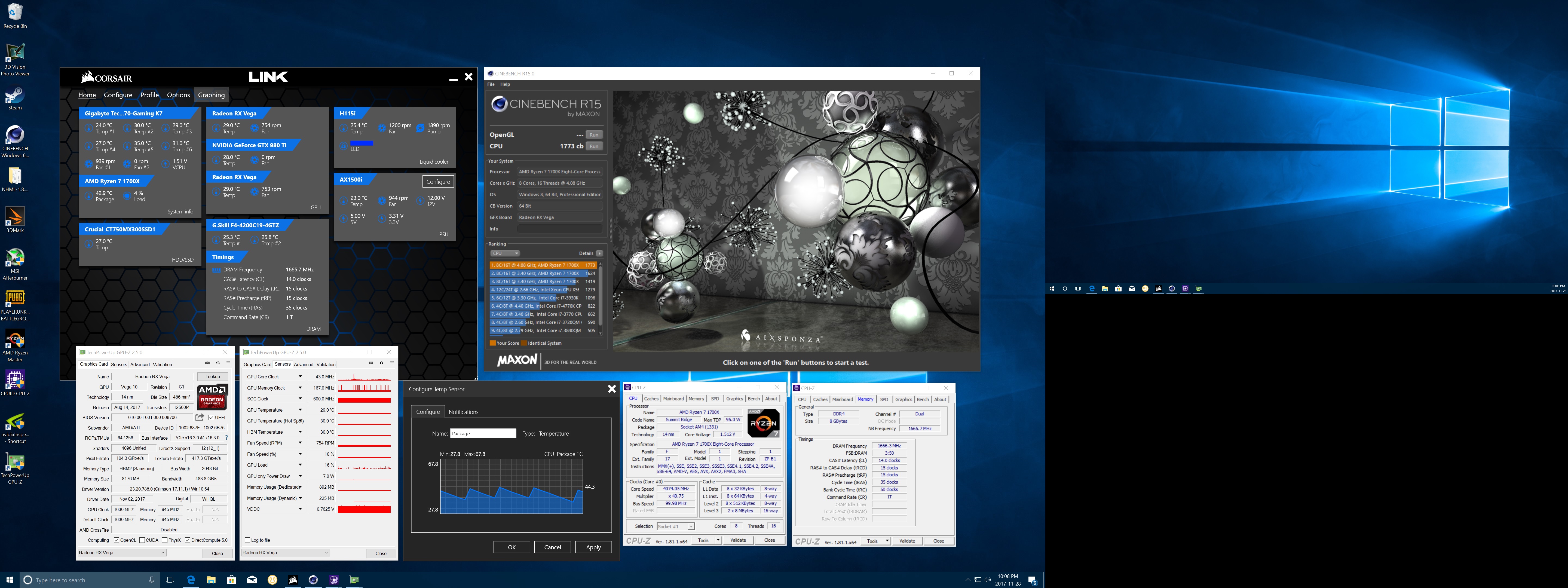Screen dimensions: 1568x588
Task: Click Run button for Cinebench OpenGL test
Action: pos(594,135)
